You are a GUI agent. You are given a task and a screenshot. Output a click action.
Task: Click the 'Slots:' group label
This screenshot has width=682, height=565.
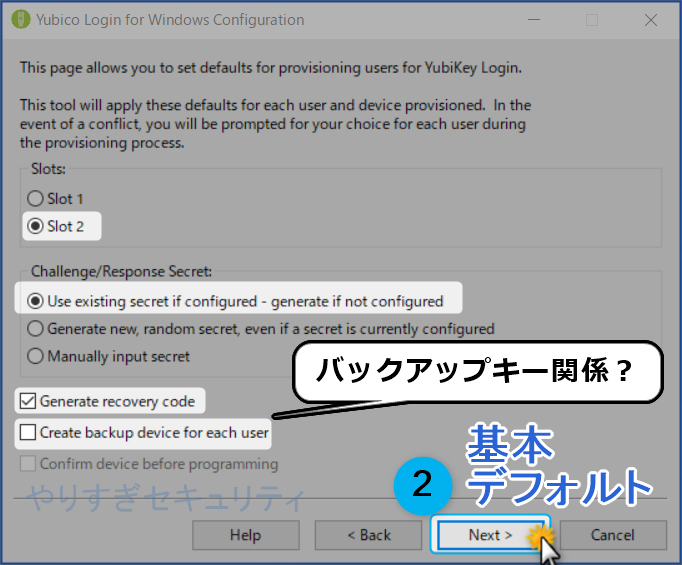48,169
